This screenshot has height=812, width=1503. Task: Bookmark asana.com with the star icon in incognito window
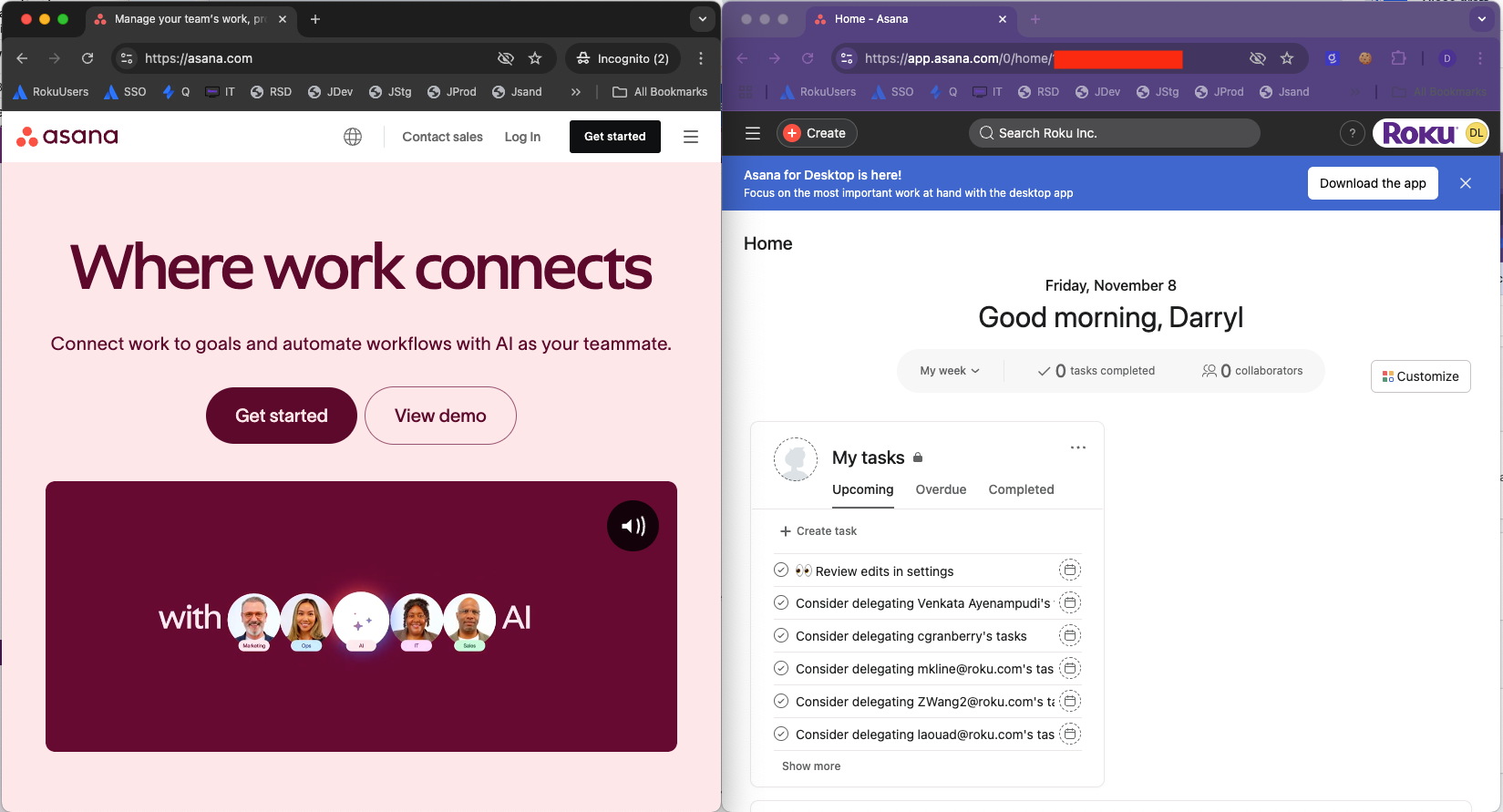click(535, 58)
